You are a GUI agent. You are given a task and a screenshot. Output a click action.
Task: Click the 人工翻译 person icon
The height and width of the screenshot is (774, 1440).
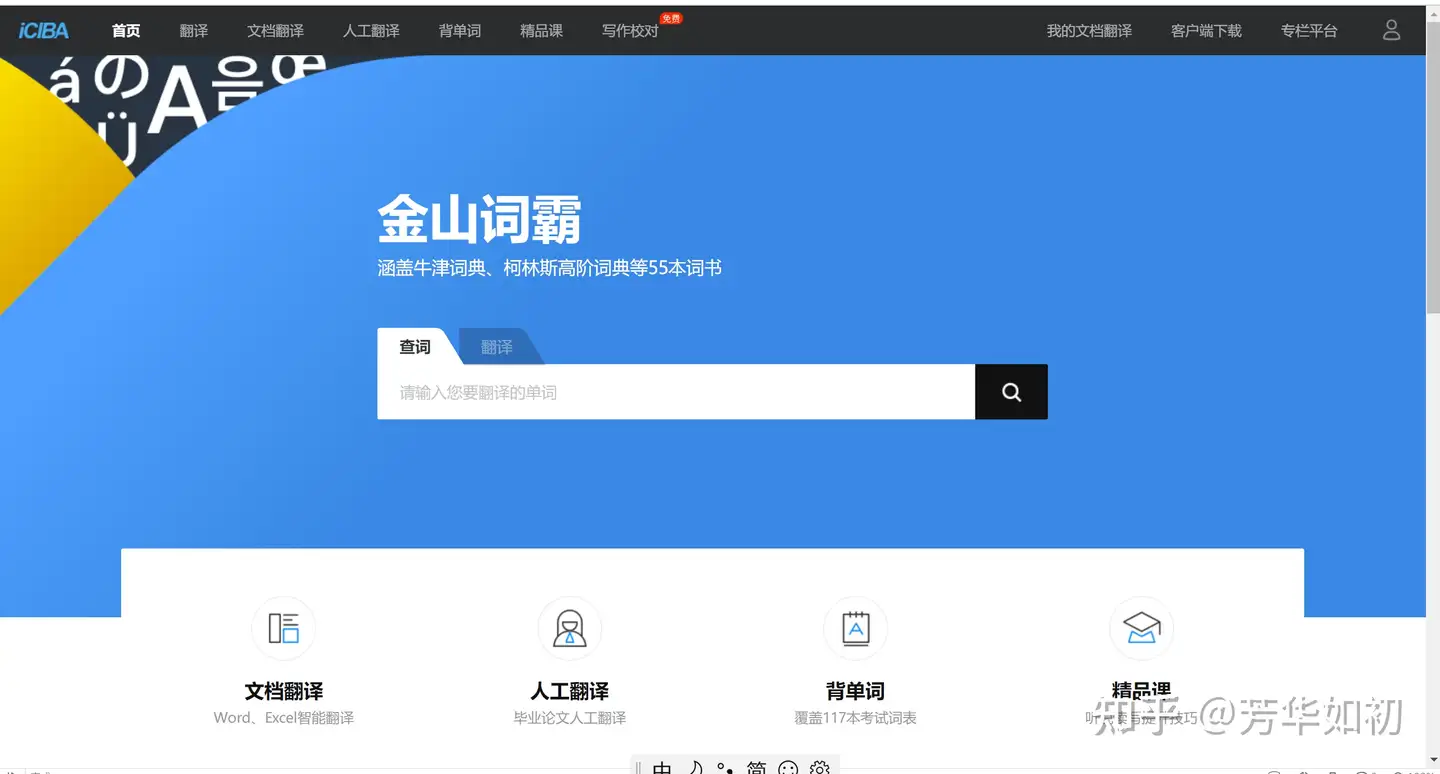pos(569,628)
